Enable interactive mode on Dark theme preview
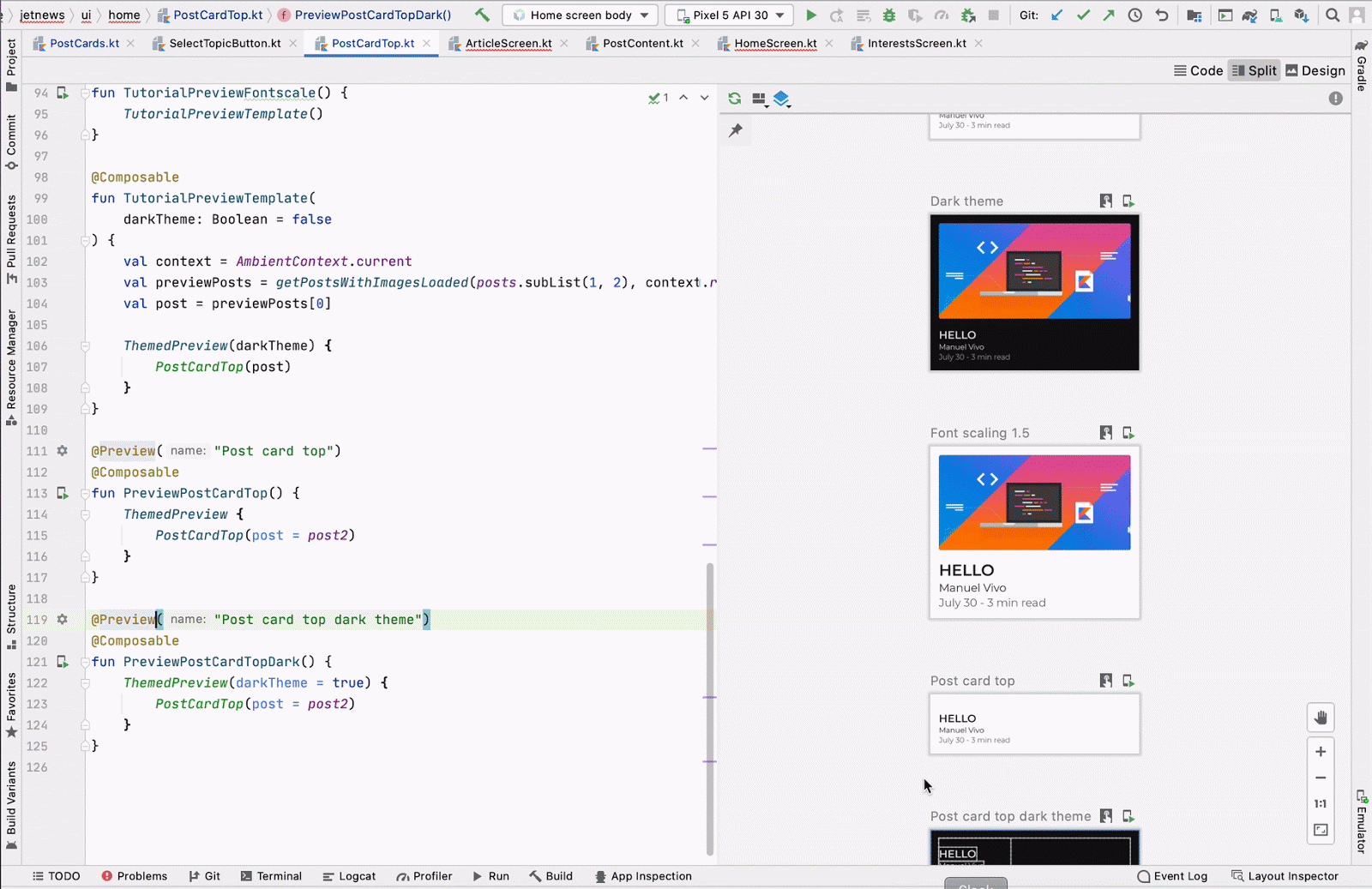This screenshot has width=1372, height=889. 1105,201
